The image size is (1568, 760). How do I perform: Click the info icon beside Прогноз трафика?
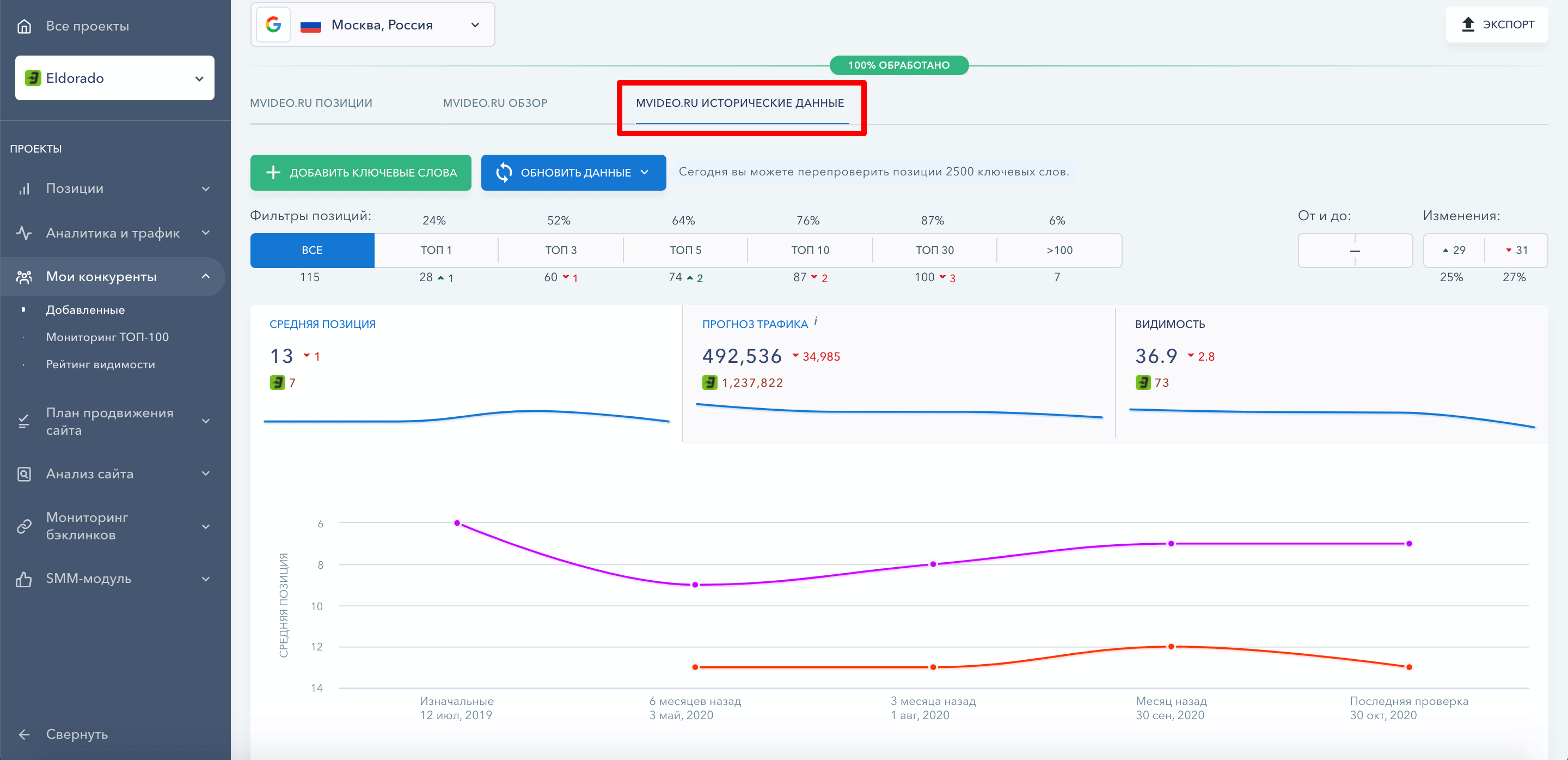pyautogui.click(x=816, y=321)
